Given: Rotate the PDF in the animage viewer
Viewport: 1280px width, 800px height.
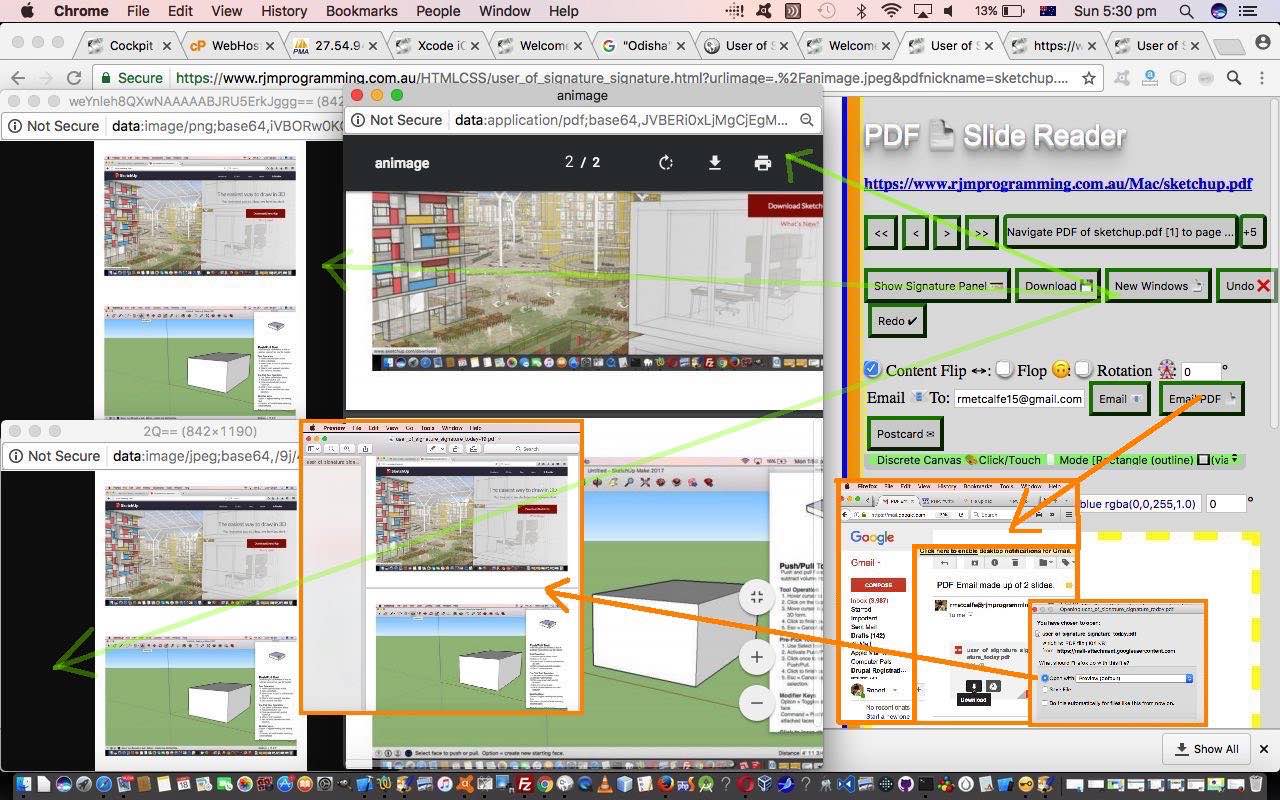Looking at the screenshot, I should coord(666,163).
